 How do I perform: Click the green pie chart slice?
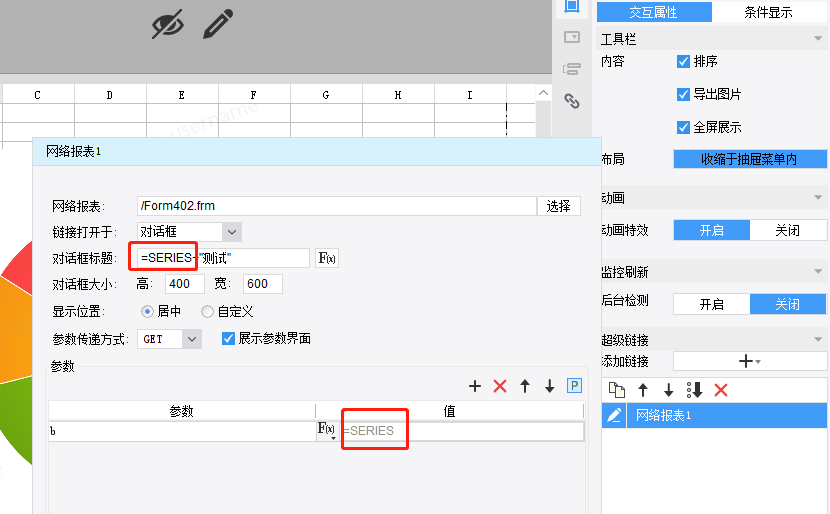[x=16, y=417]
